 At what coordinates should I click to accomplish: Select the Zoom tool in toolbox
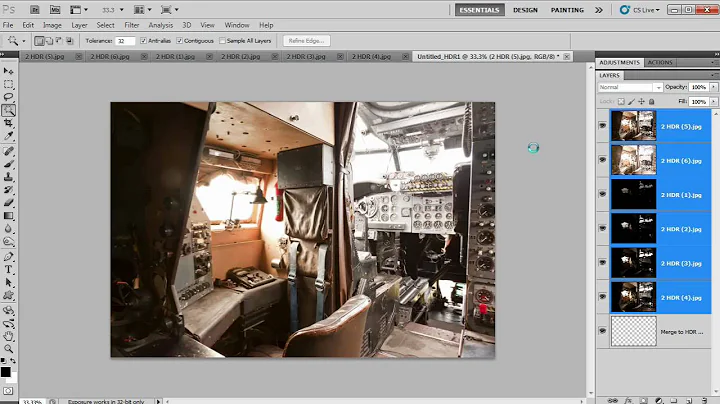coord(8,349)
